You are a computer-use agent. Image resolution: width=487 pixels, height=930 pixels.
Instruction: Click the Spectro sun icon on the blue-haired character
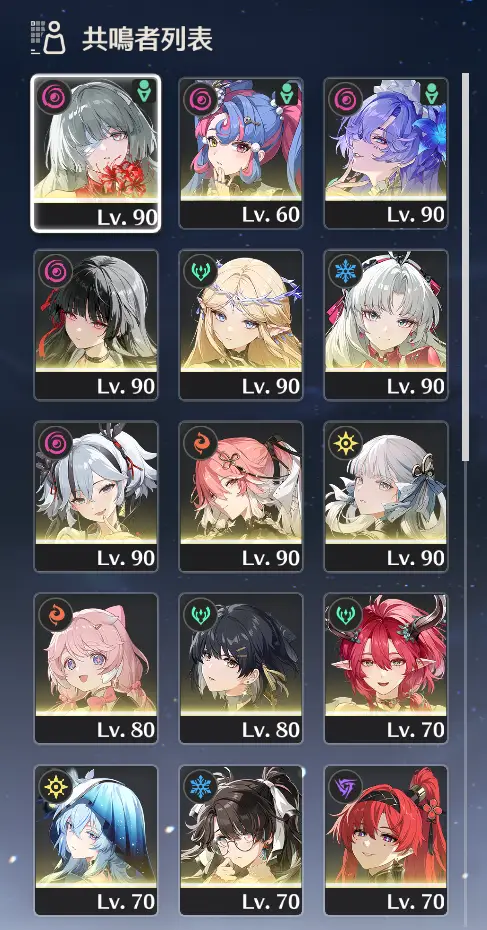tap(55, 787)
